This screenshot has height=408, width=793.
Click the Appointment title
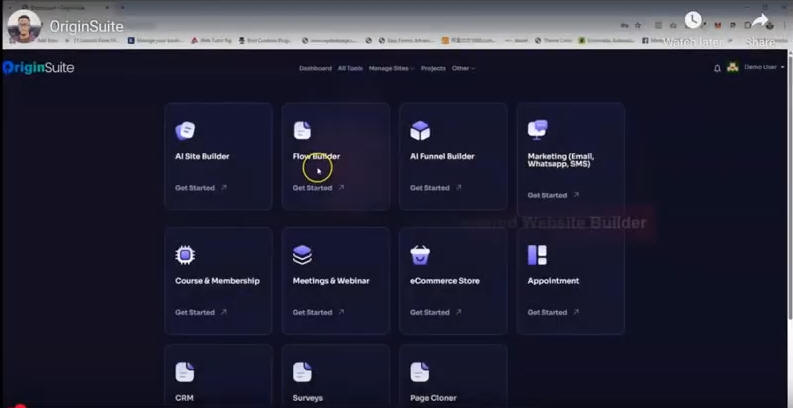553,281
